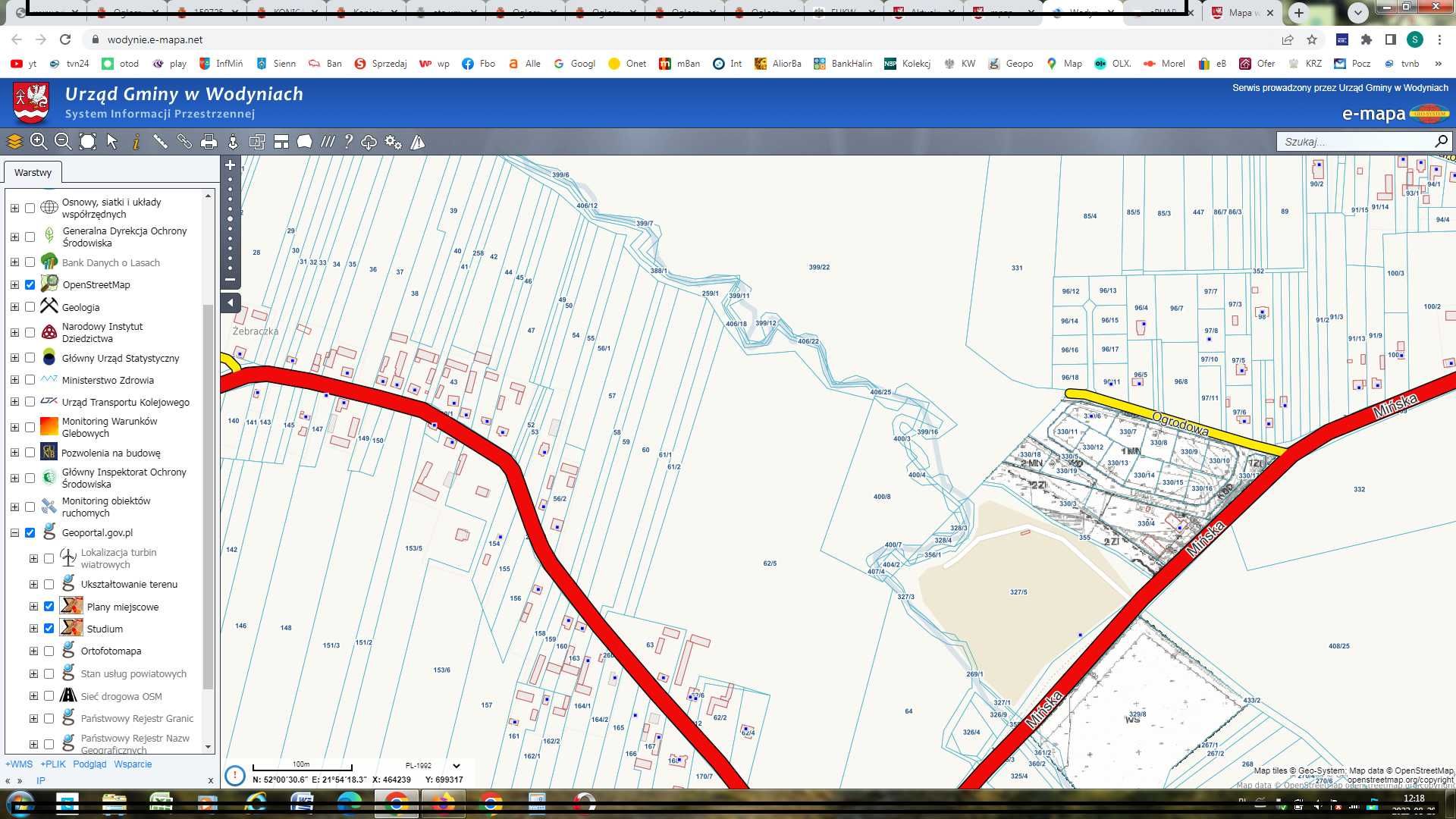Click the three slashes toolbar icon
This screenshot has width=1456, height=819.
pos(328,142)
